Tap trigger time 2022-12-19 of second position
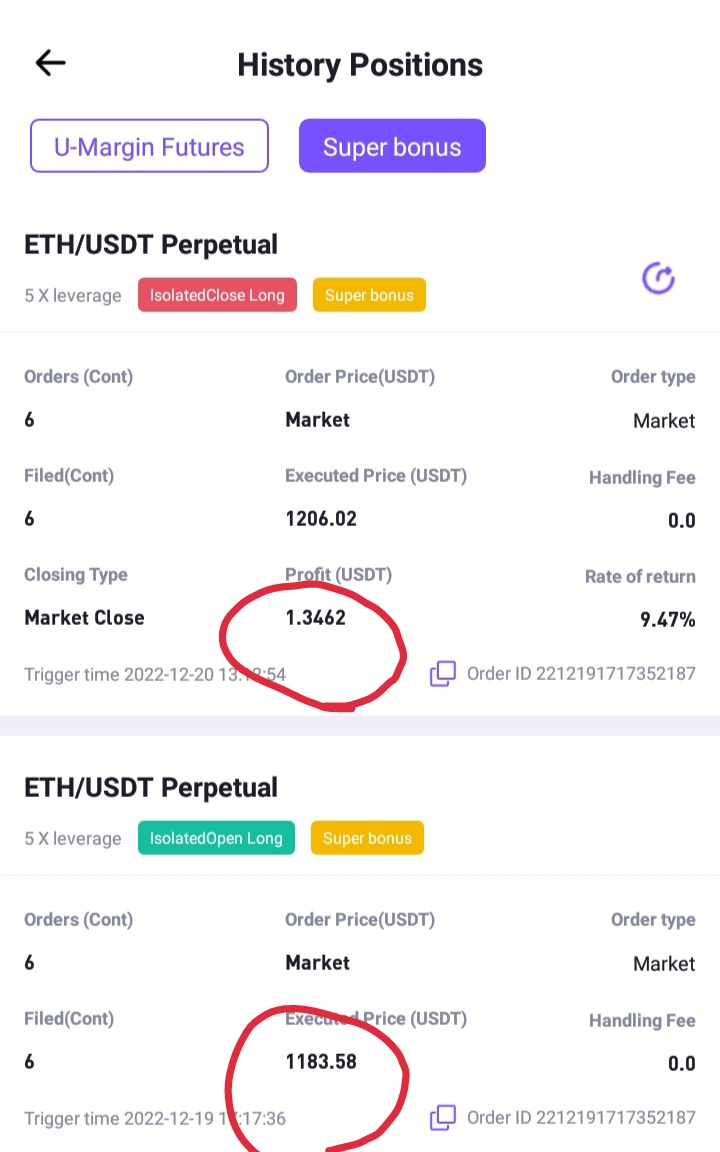 pos(155,1118)
